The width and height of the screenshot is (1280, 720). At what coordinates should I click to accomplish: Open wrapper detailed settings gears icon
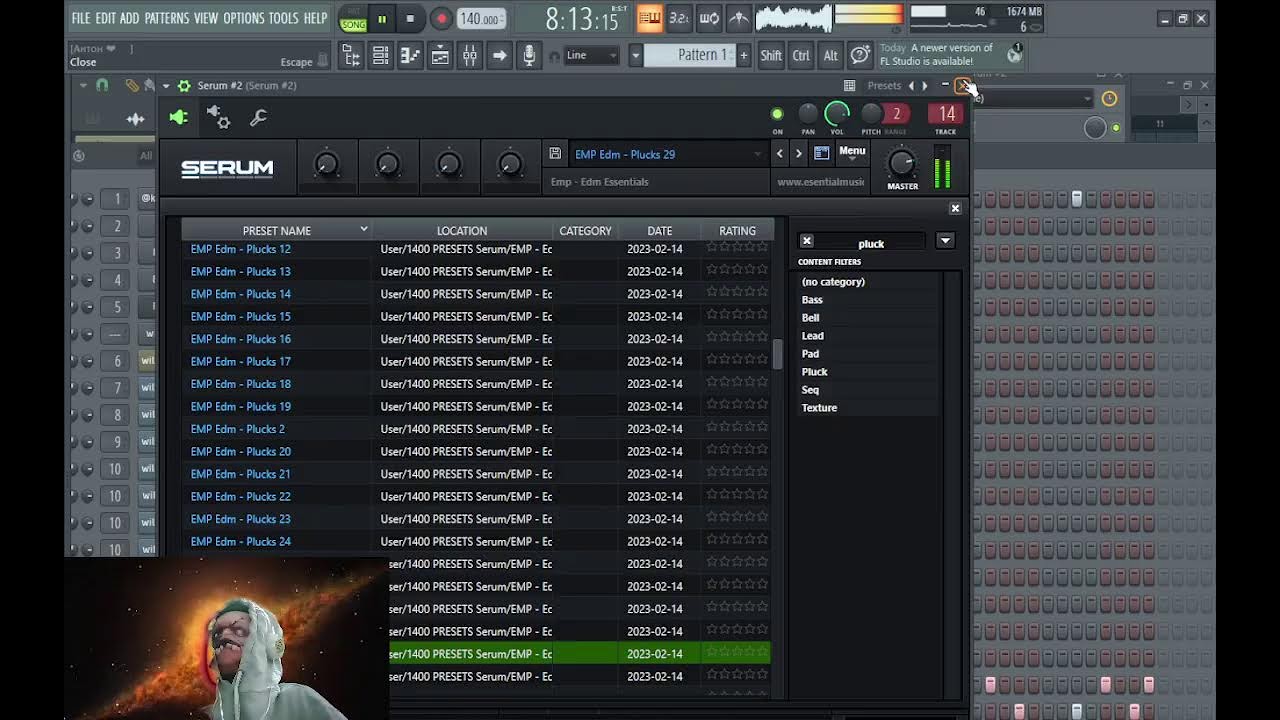[x=218, y=118]
